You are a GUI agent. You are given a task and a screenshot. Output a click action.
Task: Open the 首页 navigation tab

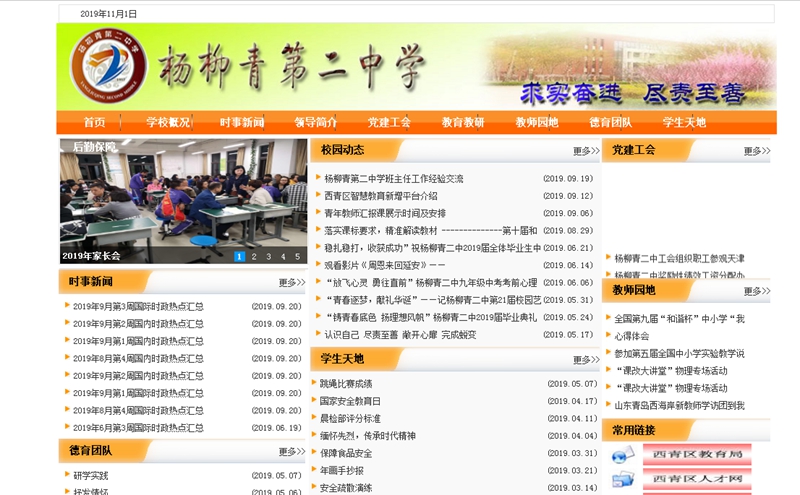point(95,123)
